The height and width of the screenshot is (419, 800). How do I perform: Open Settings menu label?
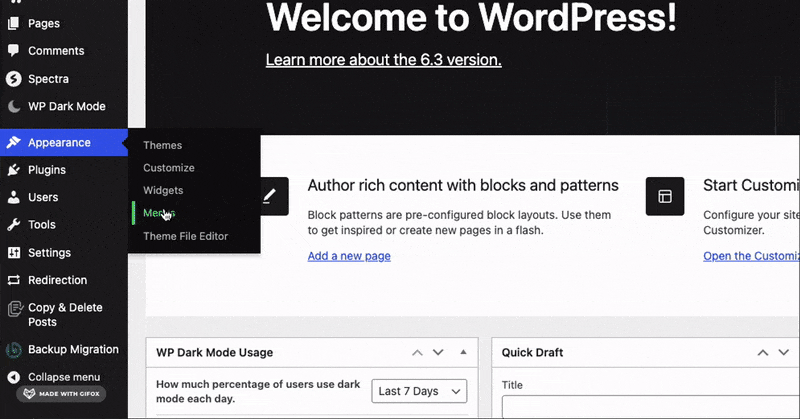[x=49, y=252]
